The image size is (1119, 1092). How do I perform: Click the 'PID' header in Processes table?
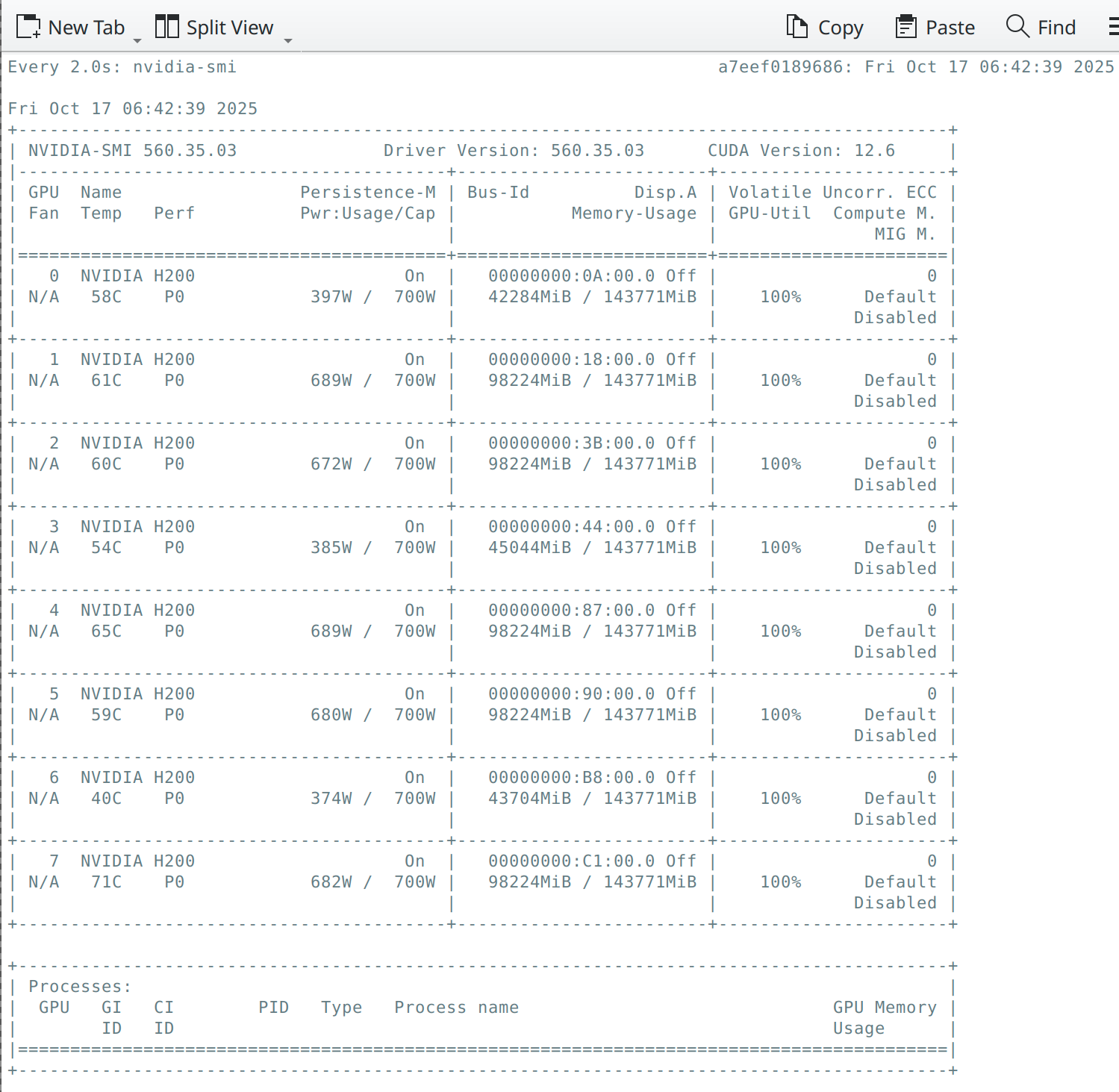(x=274, y=1008)
